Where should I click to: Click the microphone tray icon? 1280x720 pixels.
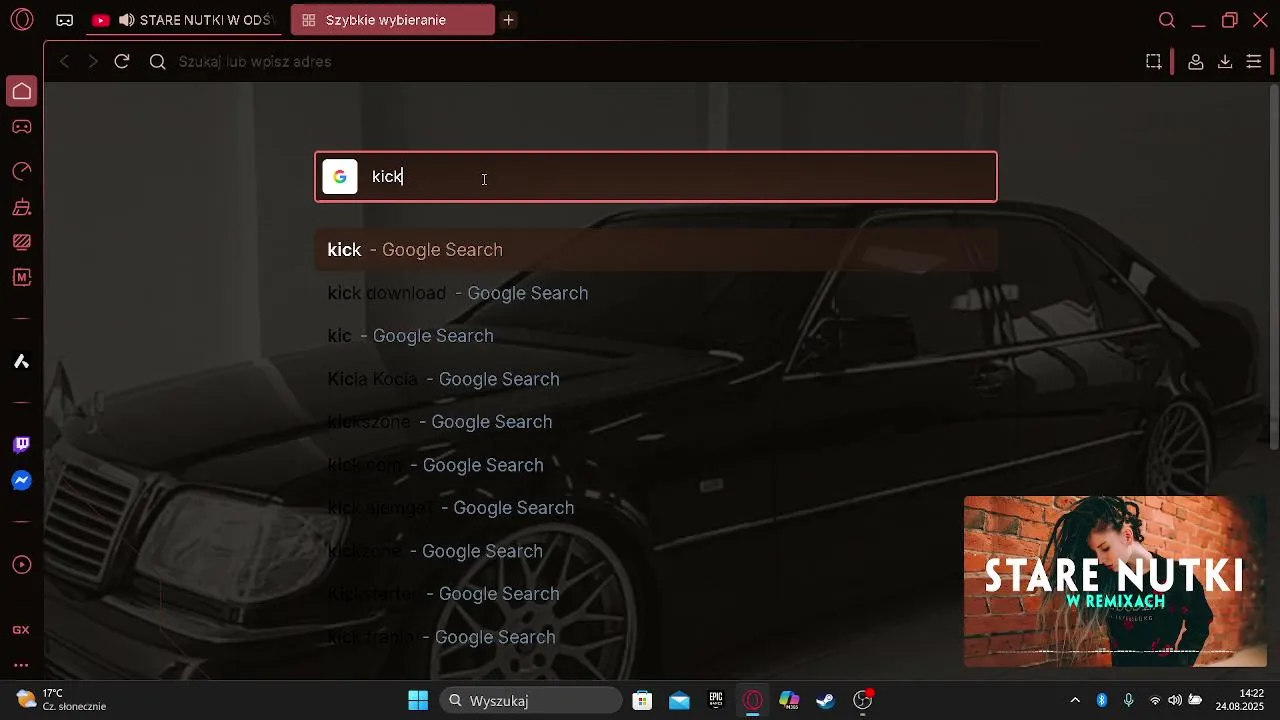coord(1129,700)
